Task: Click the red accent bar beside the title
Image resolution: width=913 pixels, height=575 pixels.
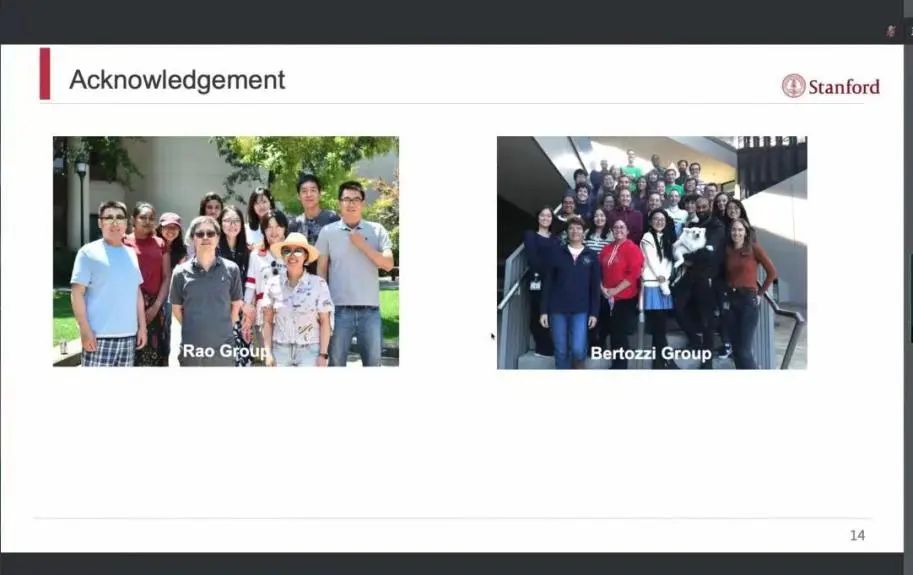Action: click(x=44, y=74)
